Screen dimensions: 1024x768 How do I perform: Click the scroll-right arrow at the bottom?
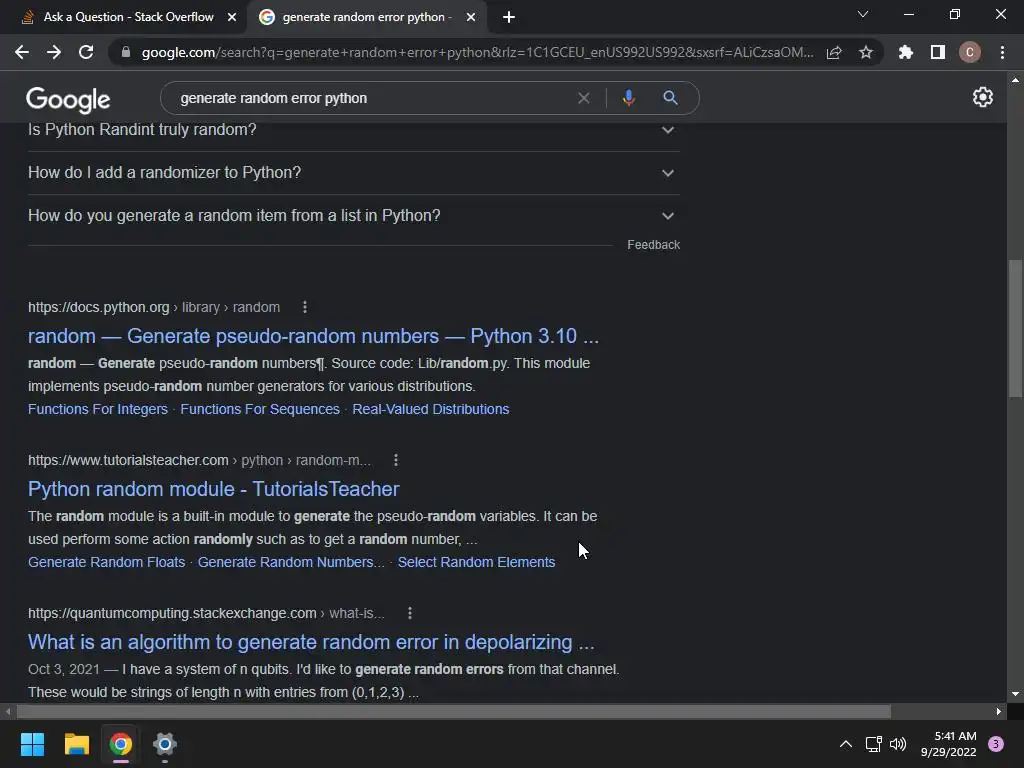pos(999,711)
